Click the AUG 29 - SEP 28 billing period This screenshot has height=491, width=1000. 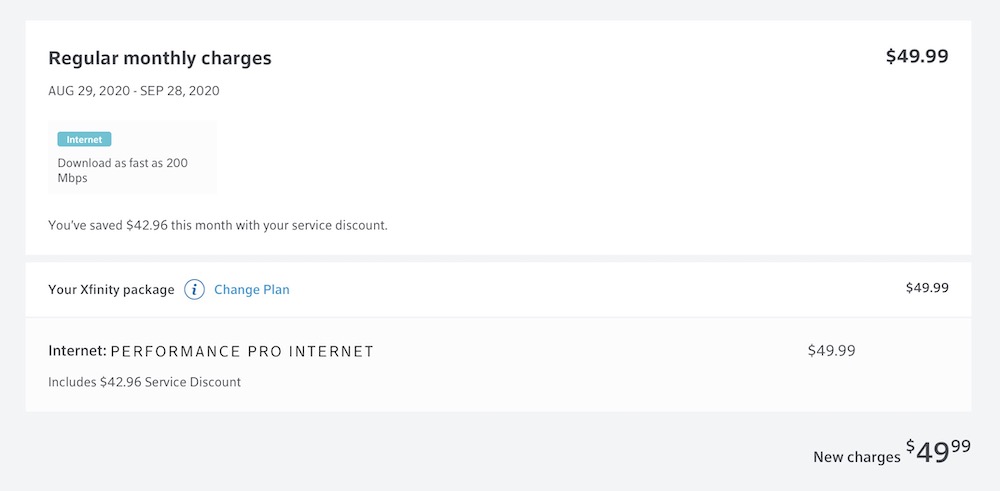[x=134, y=91]
